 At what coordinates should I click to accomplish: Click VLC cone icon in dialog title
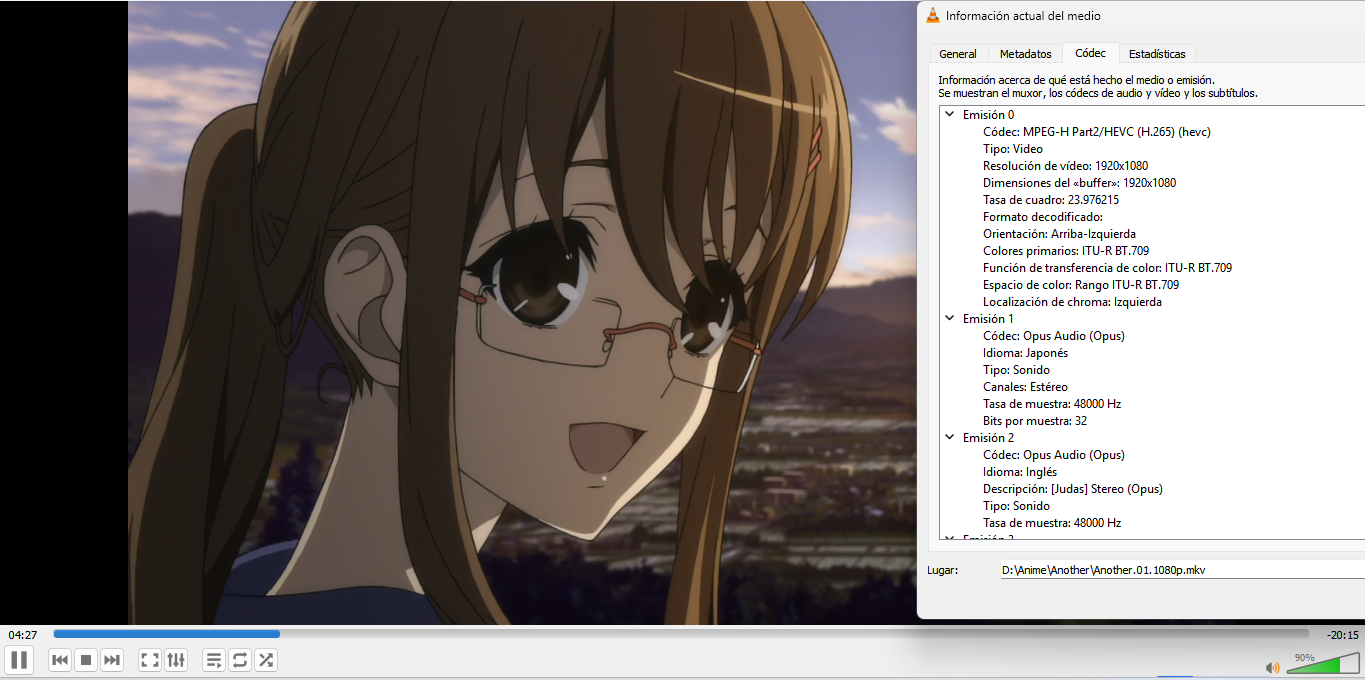[933, 15]
